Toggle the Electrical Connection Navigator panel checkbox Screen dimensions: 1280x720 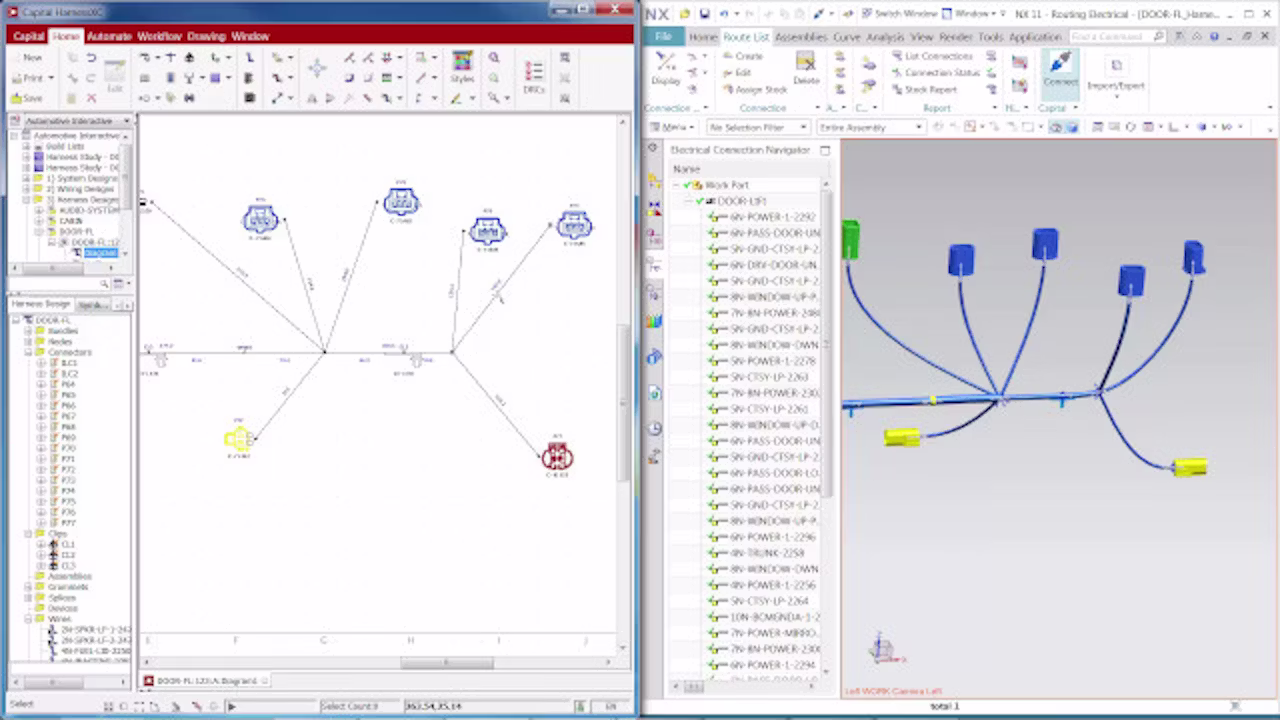(x=825, y=150)
